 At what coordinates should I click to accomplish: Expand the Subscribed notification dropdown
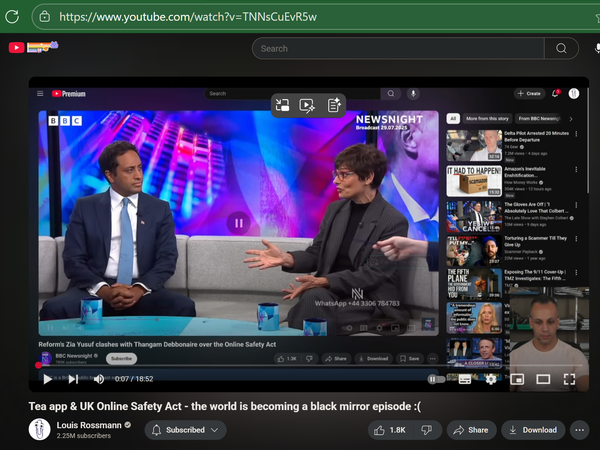point(185,430)
